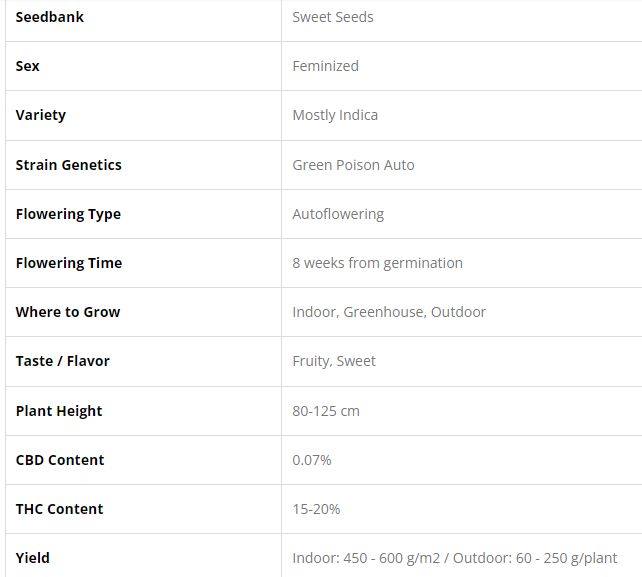642x577 pixels.
Task: Select the Green Poison Auto text
Action: tap(353, 164)
